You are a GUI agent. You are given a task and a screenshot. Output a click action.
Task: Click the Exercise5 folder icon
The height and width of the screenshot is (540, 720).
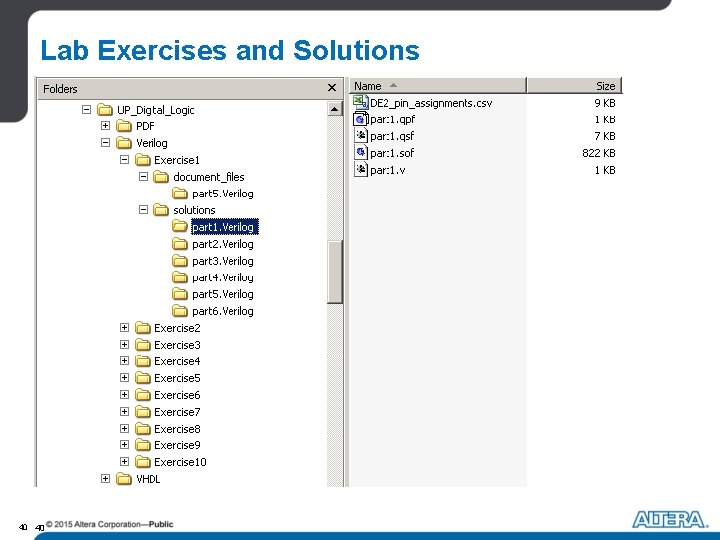[x=143, y=378]
